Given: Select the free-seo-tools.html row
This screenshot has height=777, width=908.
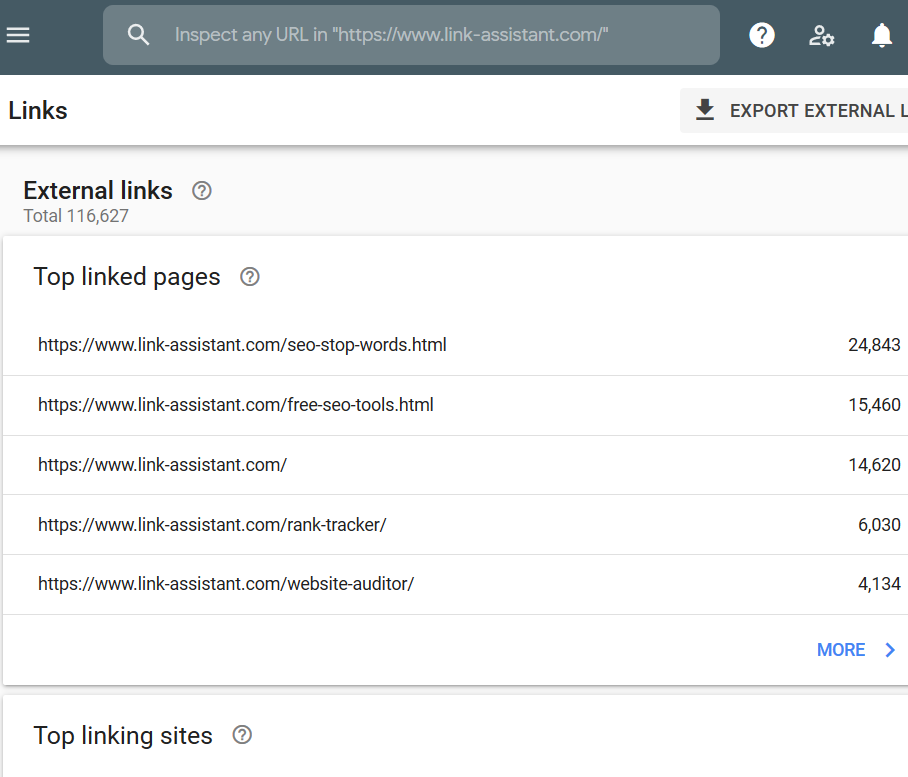Looking at the screenshot, I should 236,405.
